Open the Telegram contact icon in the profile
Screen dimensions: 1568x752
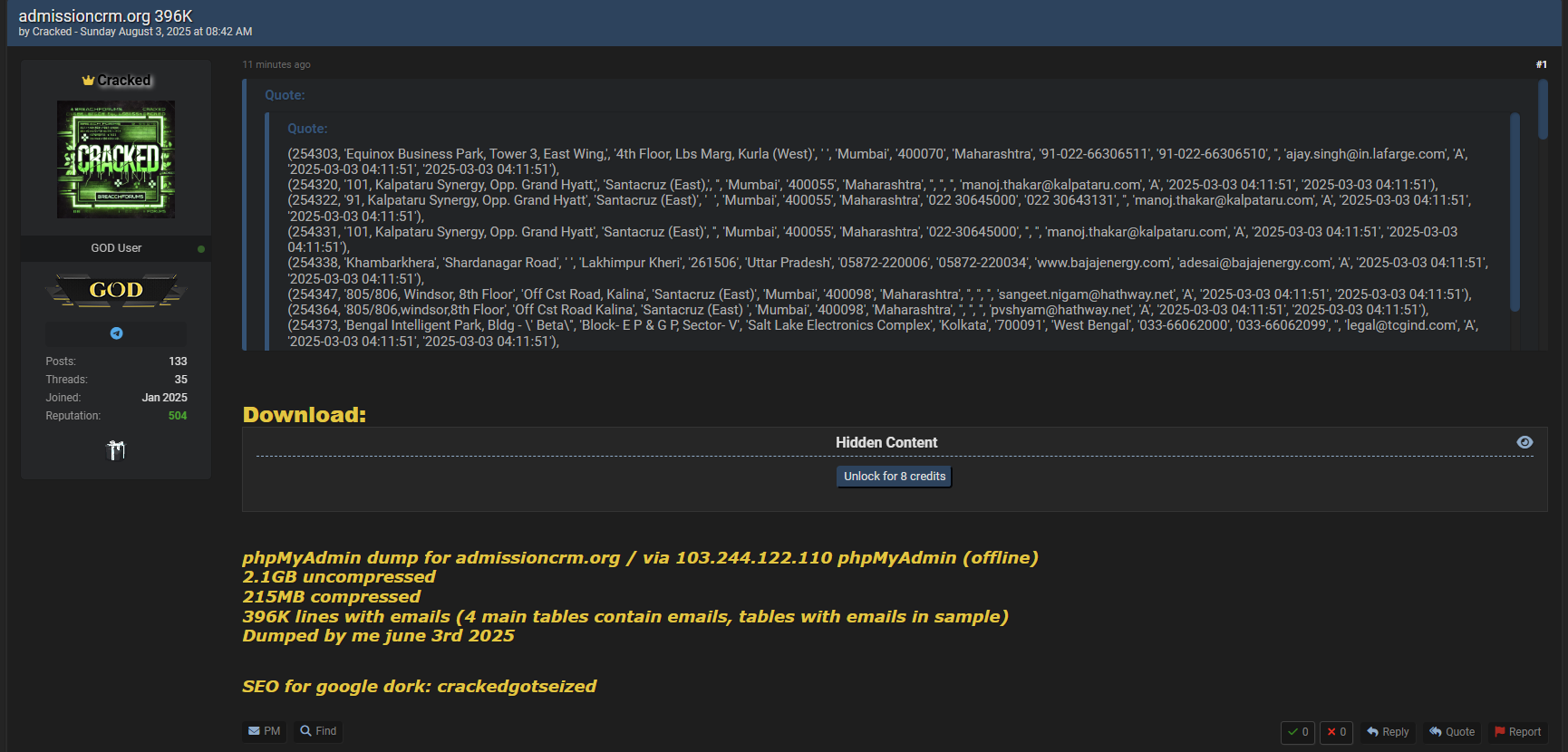point(116,333)
